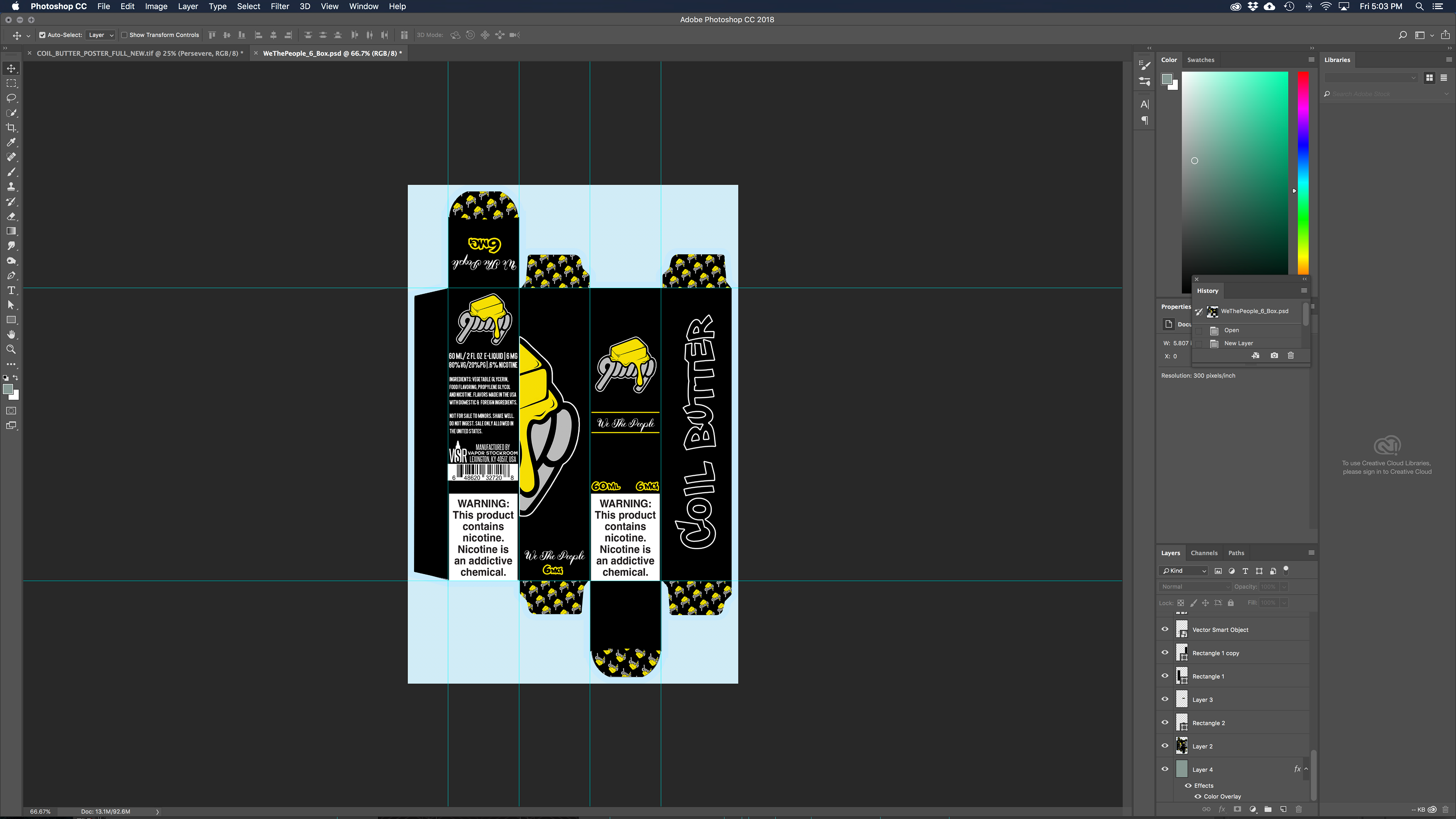Select the Spot Healing Brush tool
This screenshot has height=819, width=1456.
11,157
